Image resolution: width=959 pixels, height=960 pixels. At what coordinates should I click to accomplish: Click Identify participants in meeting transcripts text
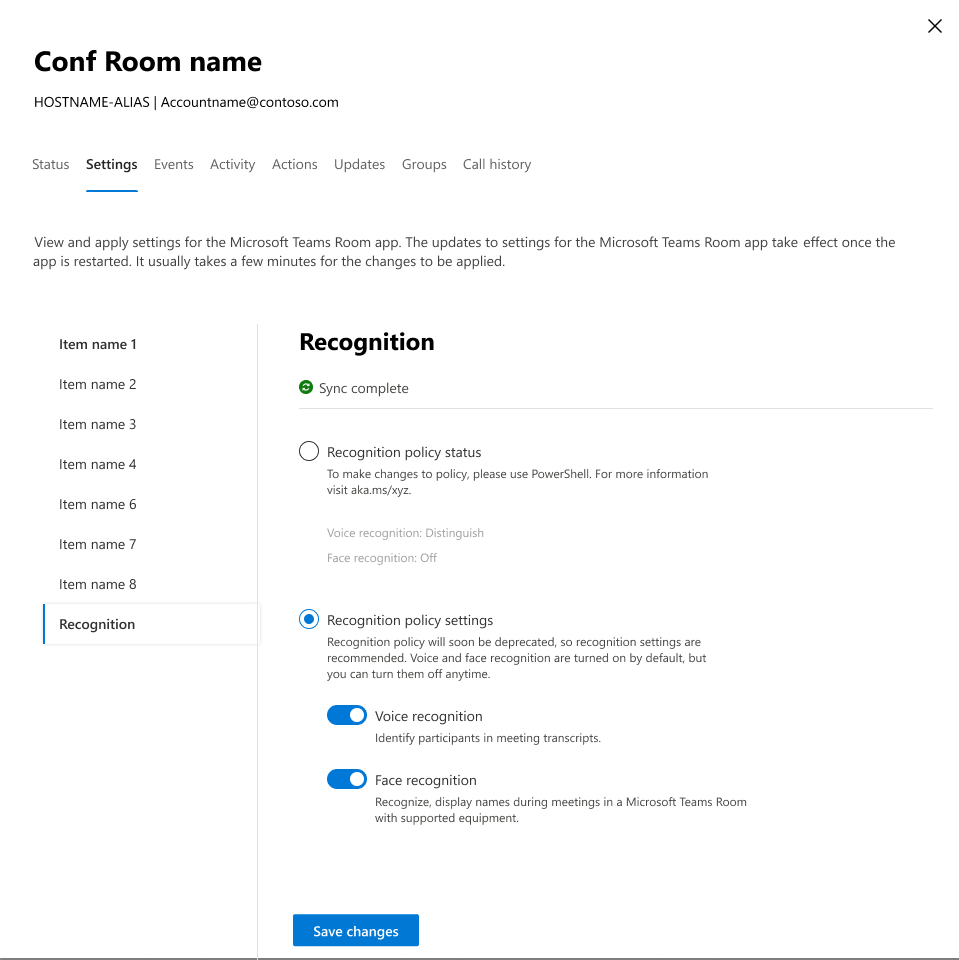pyautogui.click(x=487, y=738)
